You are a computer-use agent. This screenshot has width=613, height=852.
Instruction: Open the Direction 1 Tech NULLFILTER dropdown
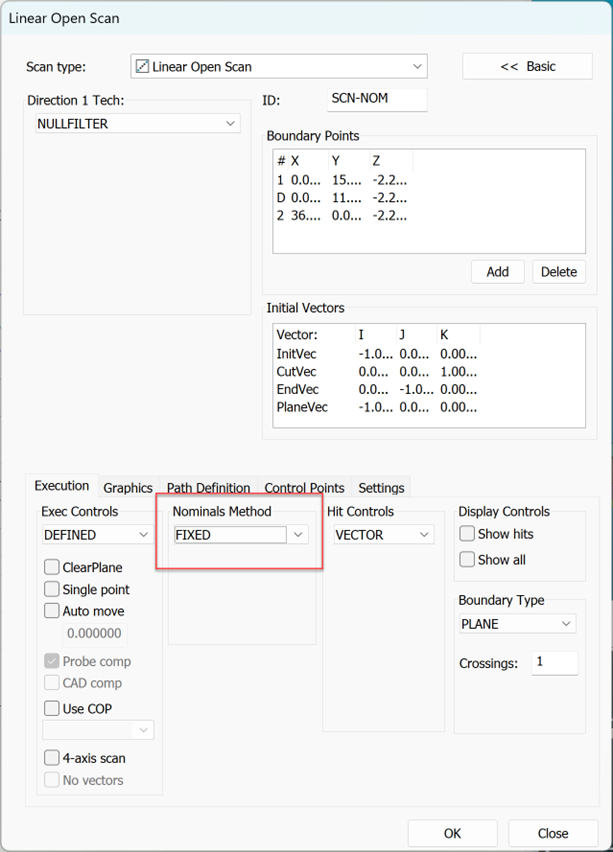point(137,124)
